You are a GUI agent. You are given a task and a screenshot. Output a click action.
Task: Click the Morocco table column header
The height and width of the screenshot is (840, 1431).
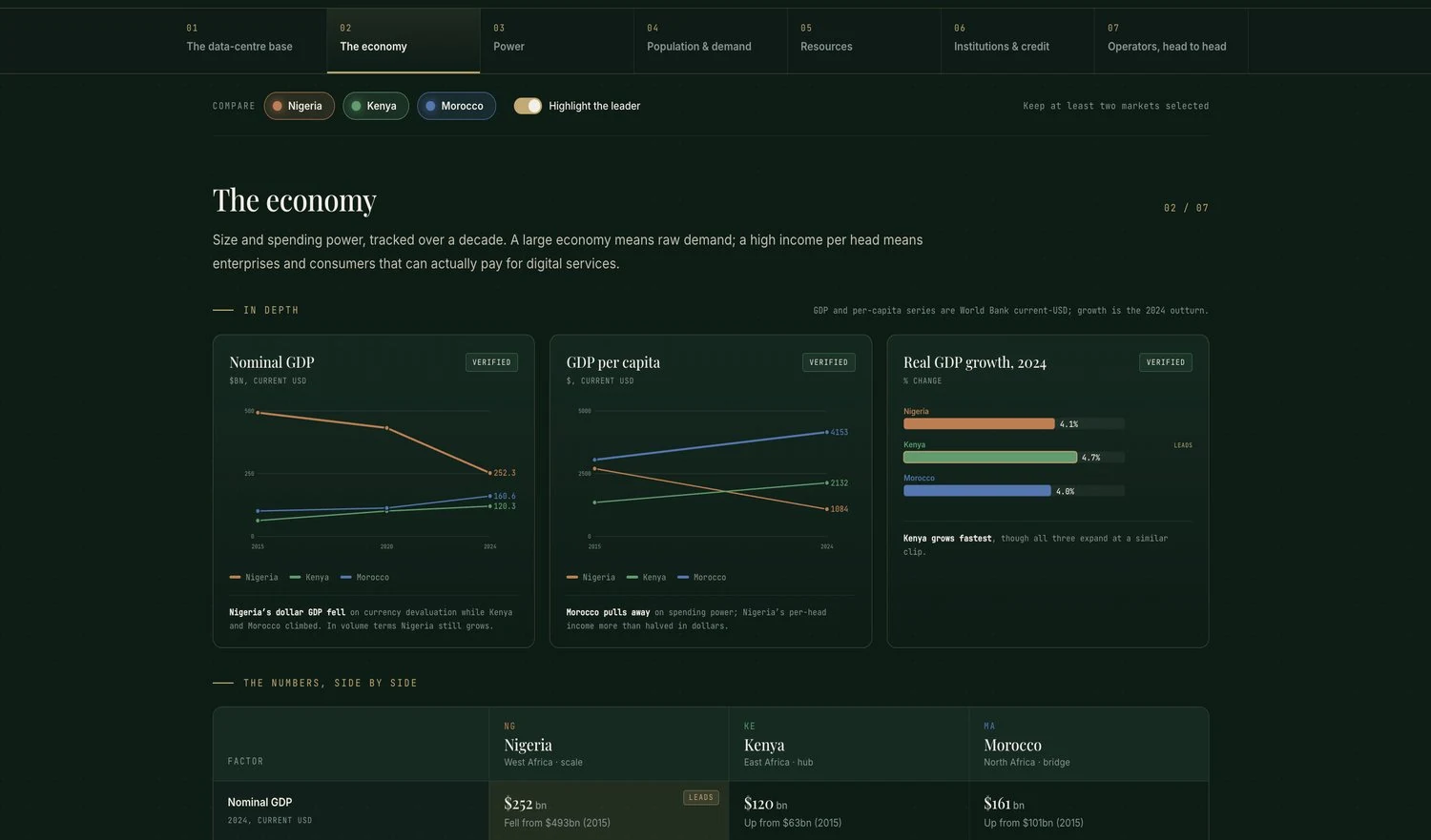pyautogui.click(x=1089, y=745)
